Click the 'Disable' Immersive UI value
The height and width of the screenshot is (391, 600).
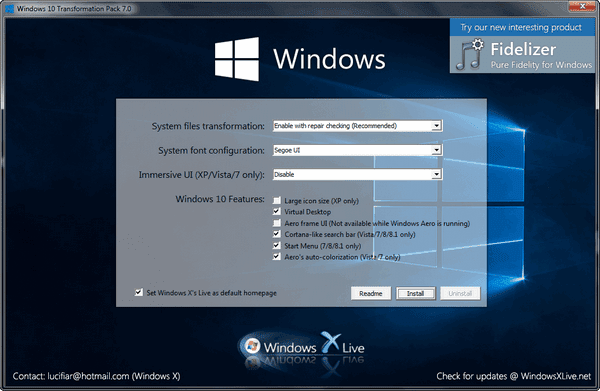click(357, 174)
